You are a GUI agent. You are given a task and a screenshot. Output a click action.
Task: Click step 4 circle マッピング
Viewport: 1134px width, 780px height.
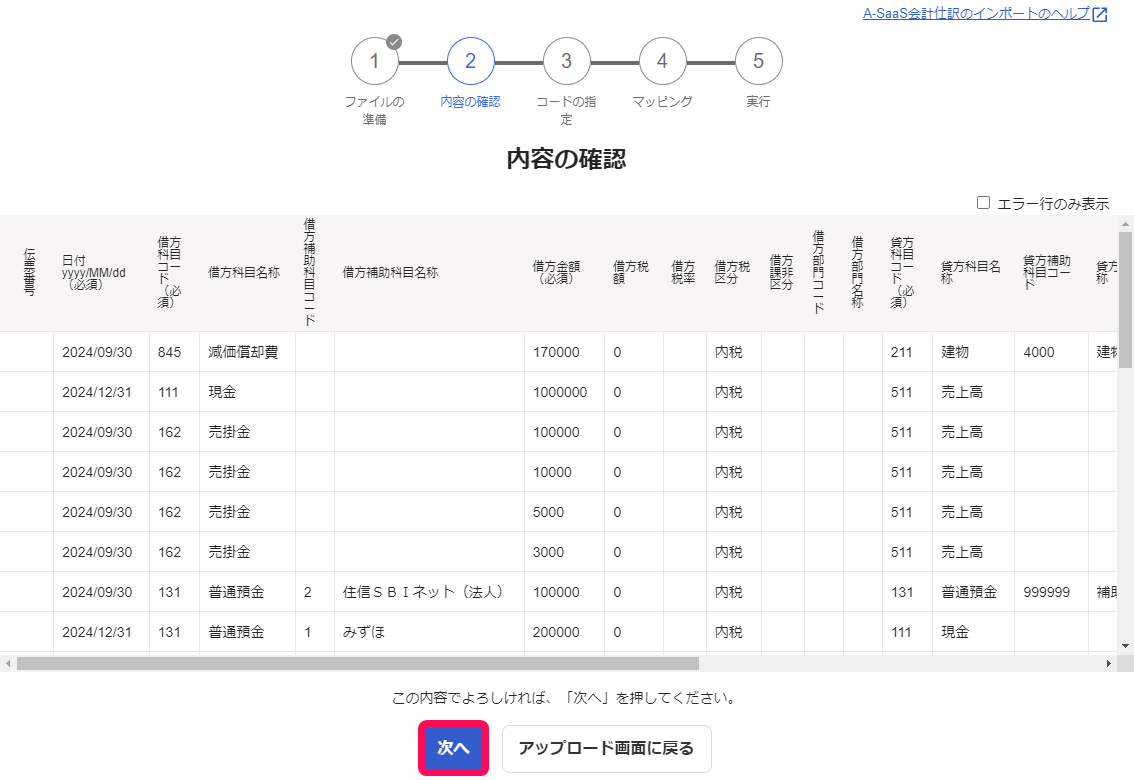(x=662, y=61)
